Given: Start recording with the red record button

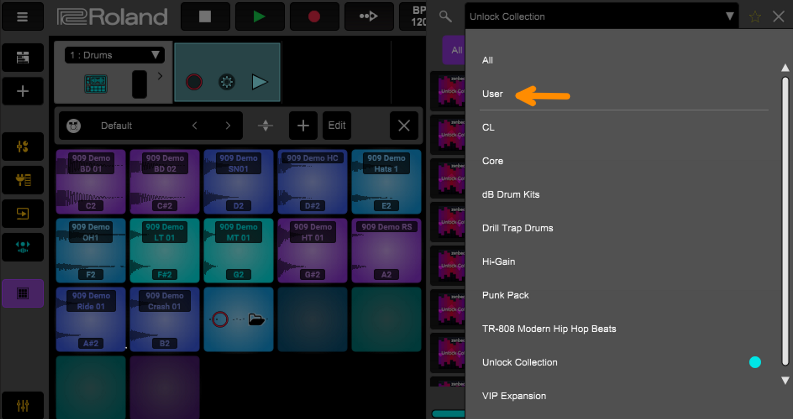Looking at the screenshot, I should click(x=314, y=17).
